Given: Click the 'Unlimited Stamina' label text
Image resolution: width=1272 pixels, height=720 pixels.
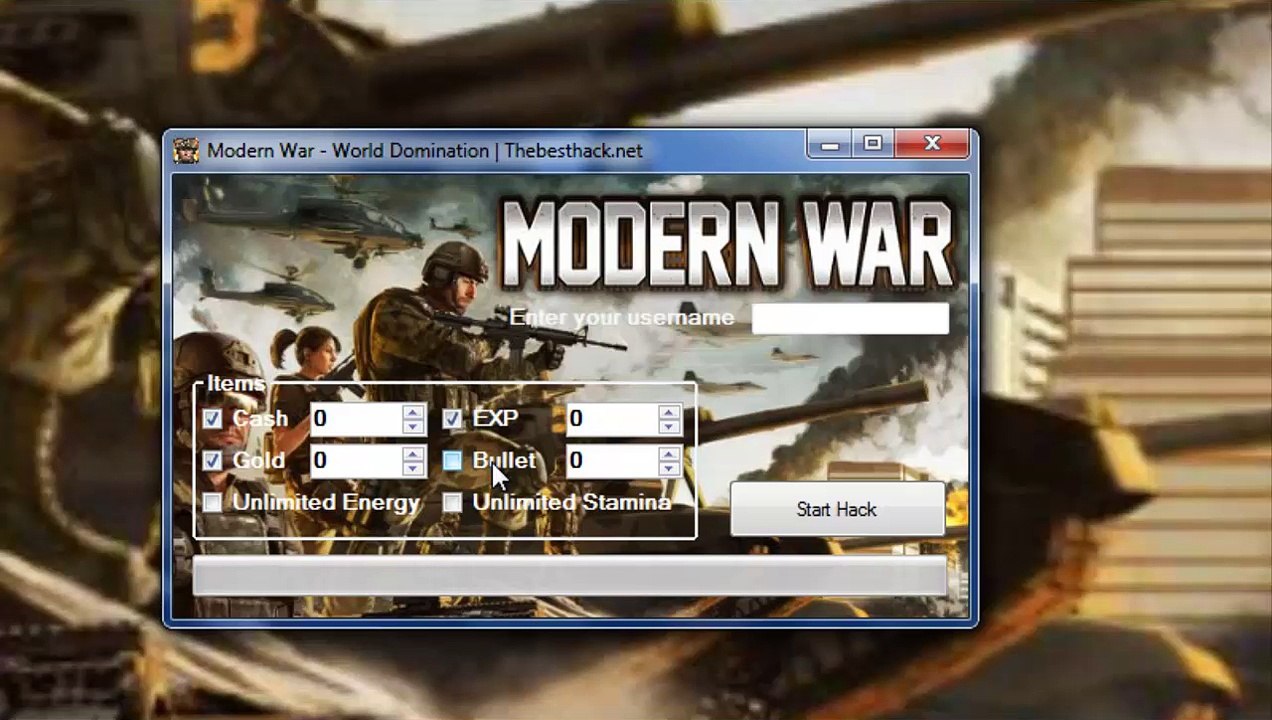Looking at the screenshot, I should click(x=571, y=502).
